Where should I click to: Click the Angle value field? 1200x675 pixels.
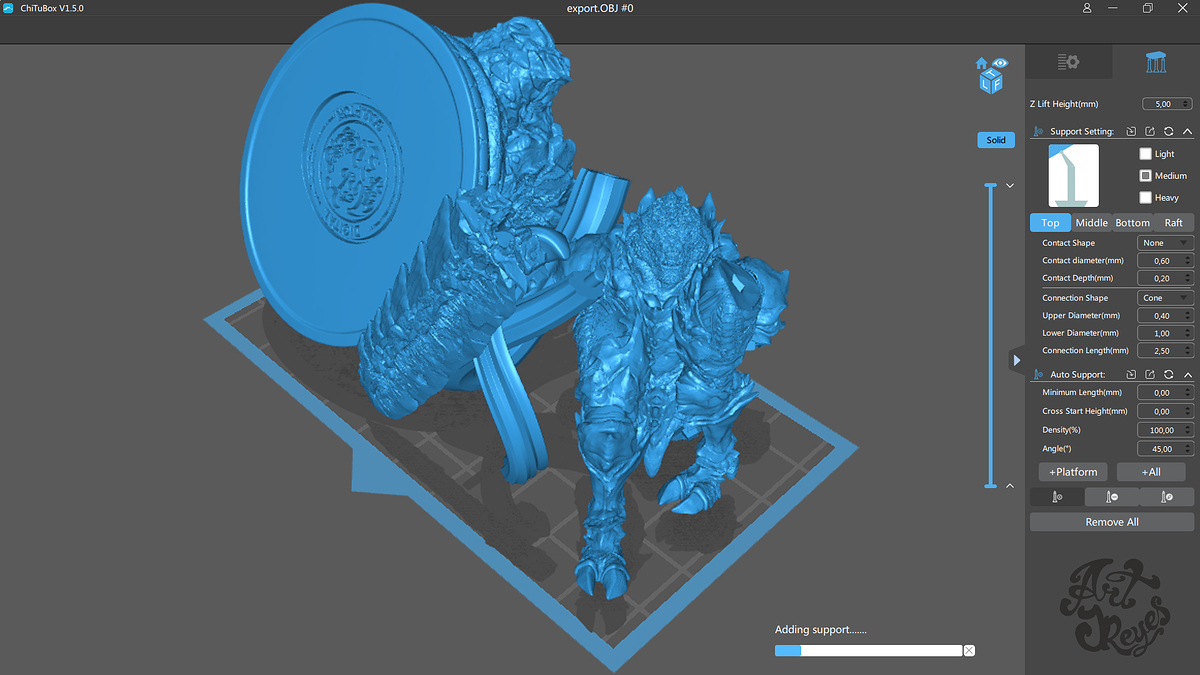[x=1165, y=449]
